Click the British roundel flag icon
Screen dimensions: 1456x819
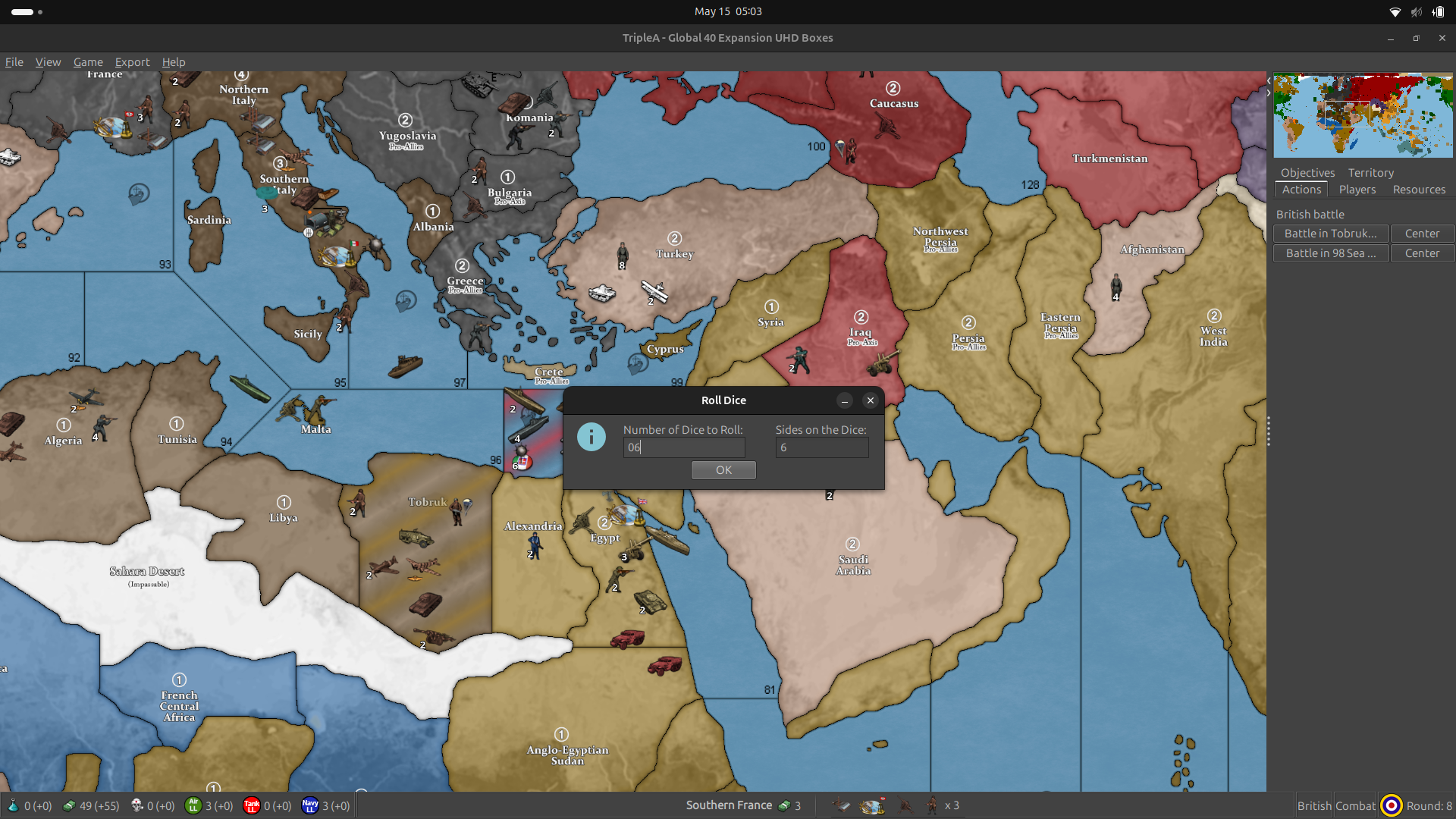pos(1392,805)
